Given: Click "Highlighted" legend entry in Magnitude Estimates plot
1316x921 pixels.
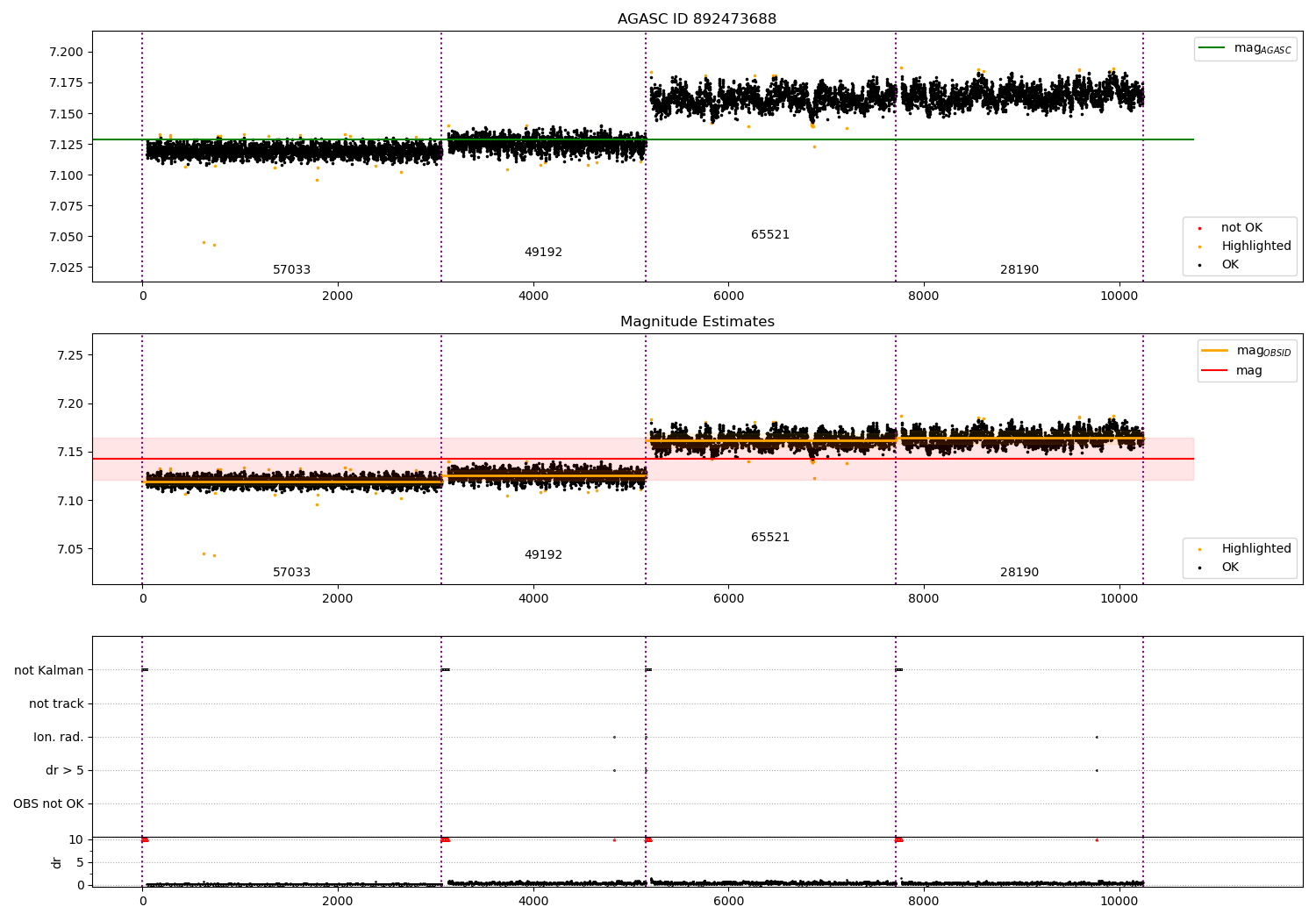Looking at the screenshot, I should 1244,549.
